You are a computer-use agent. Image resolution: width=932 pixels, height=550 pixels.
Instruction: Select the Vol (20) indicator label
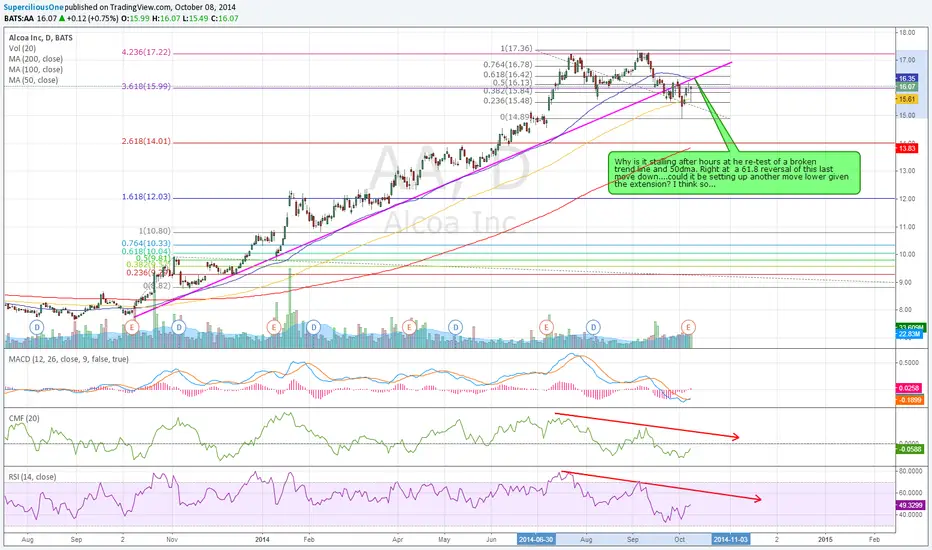tap(22, 48)
